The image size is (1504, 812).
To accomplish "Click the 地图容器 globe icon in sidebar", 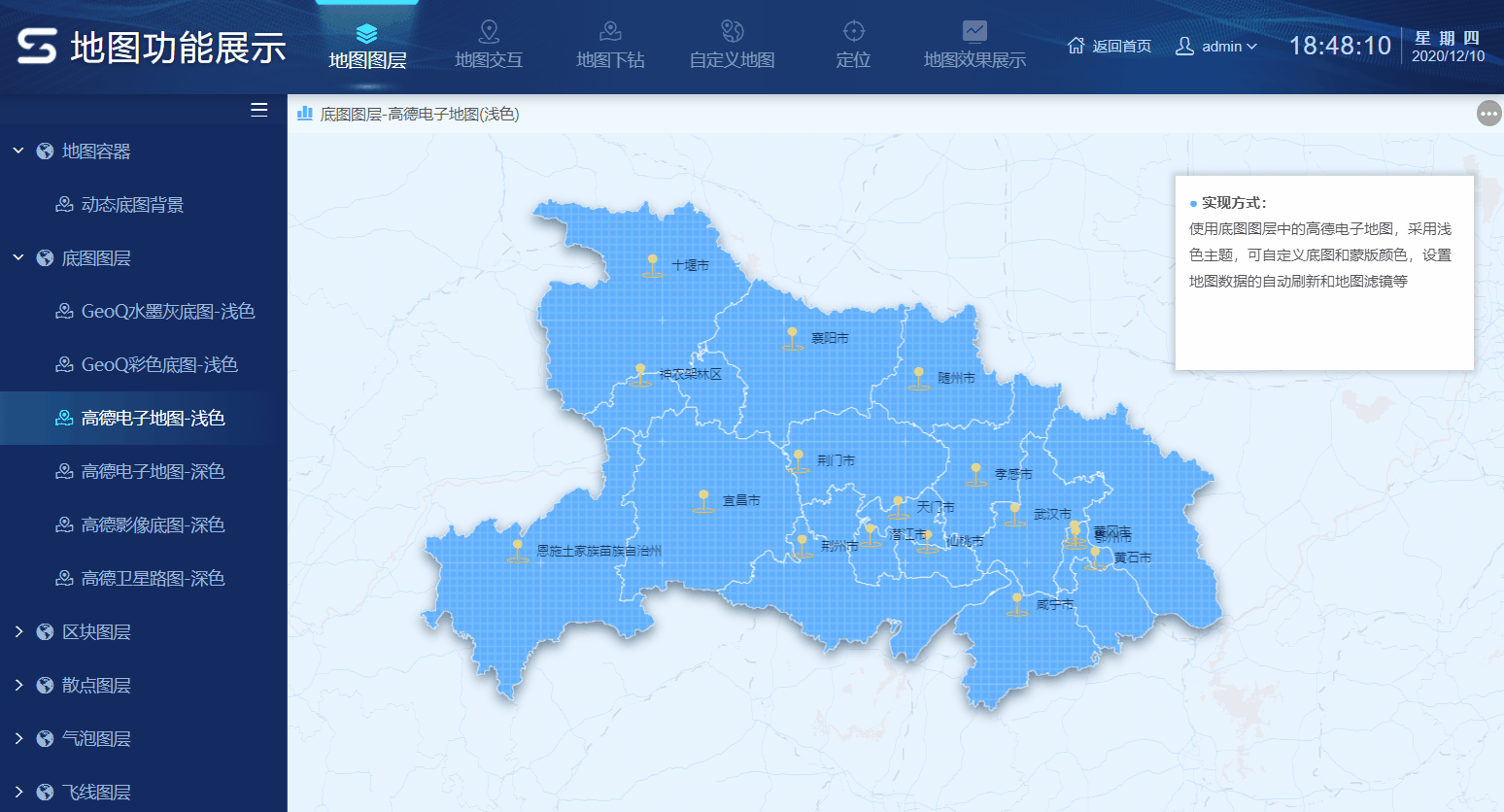I will (x=44, y=151).
